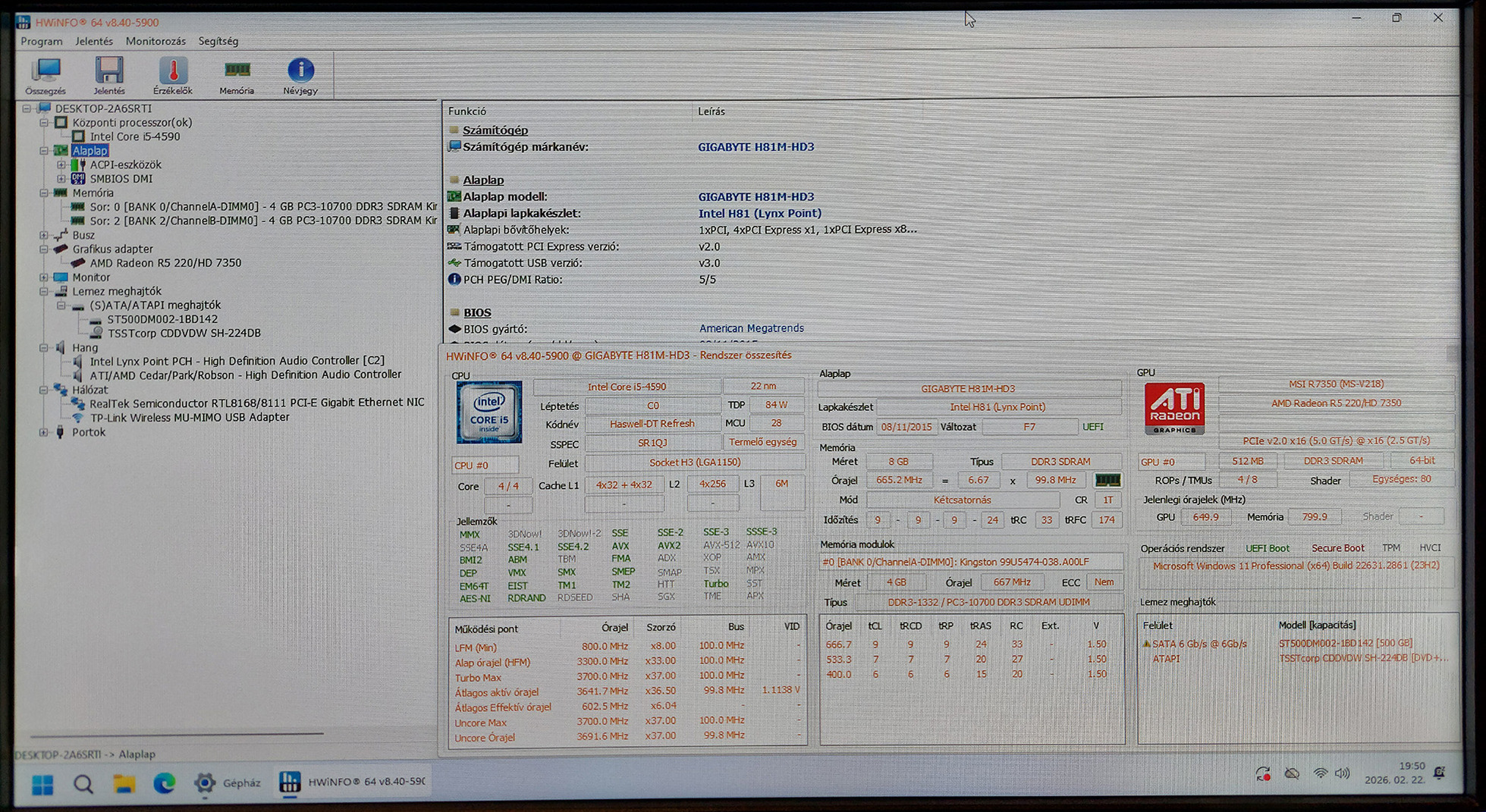Open the Monitorozás menu

156,41
